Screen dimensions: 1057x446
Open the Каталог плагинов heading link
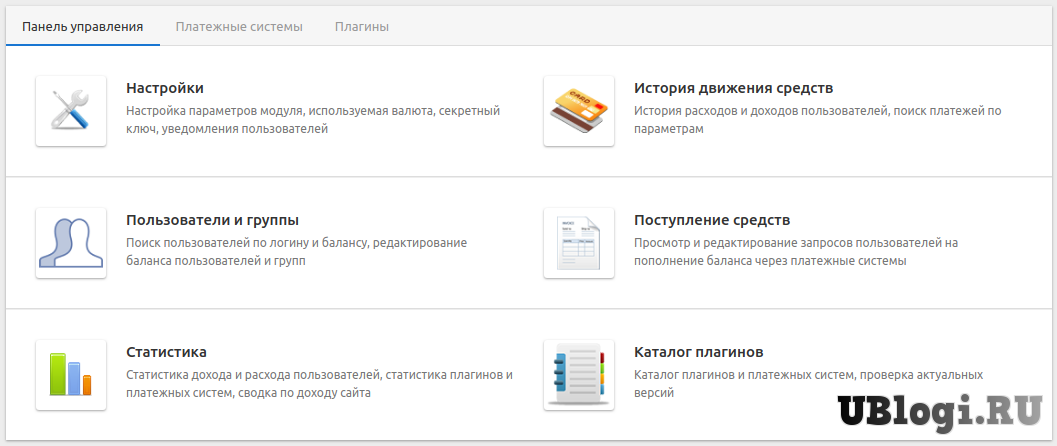(x=699, y=352)
